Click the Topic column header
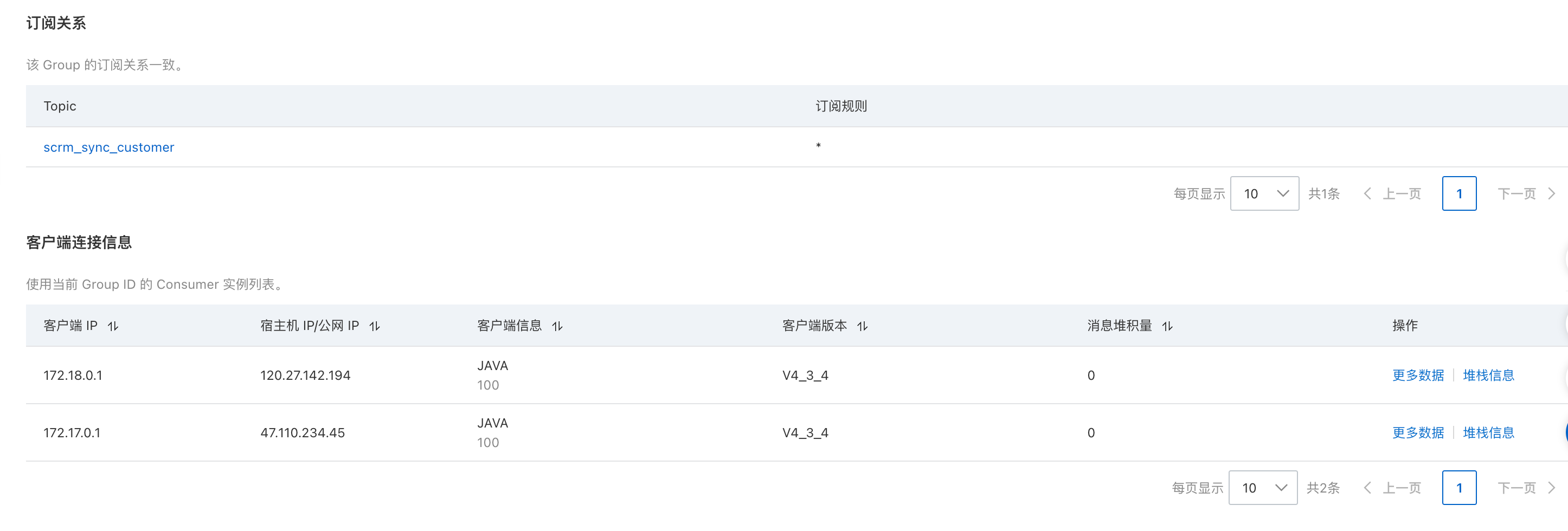 tap(60, 106)
